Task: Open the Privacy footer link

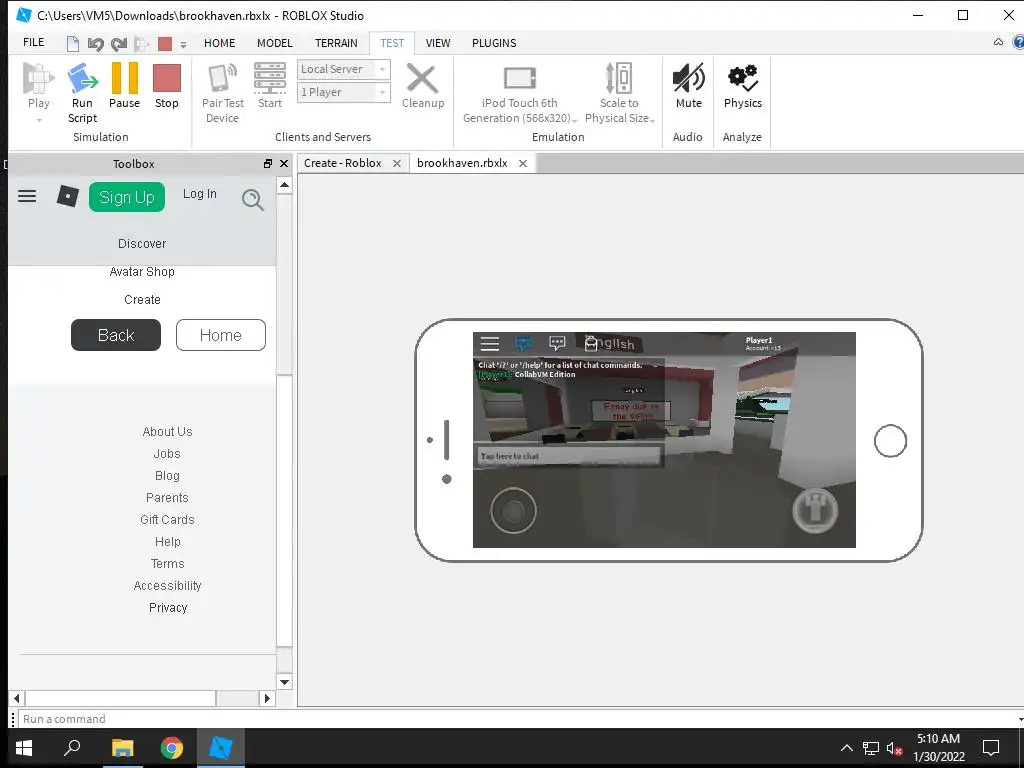Action: tap(168, 608)
